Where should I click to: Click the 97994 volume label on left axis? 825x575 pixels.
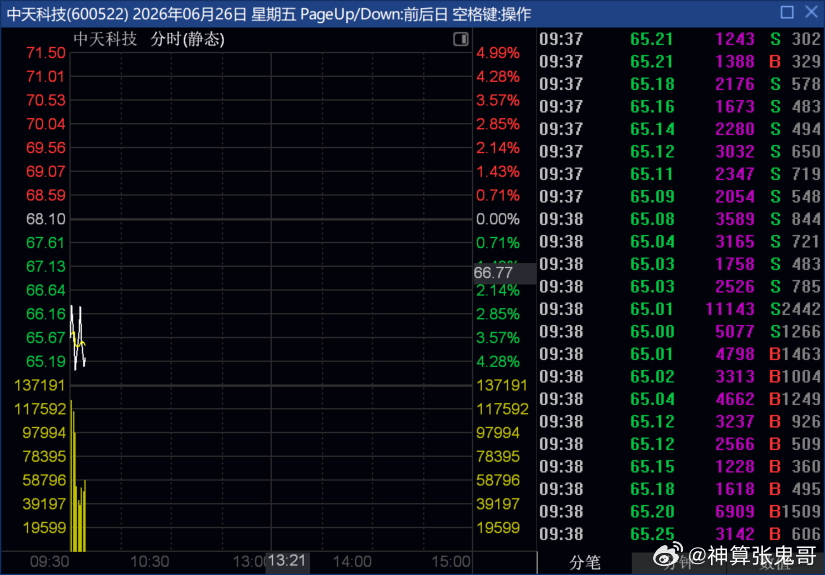coord(44,433)
